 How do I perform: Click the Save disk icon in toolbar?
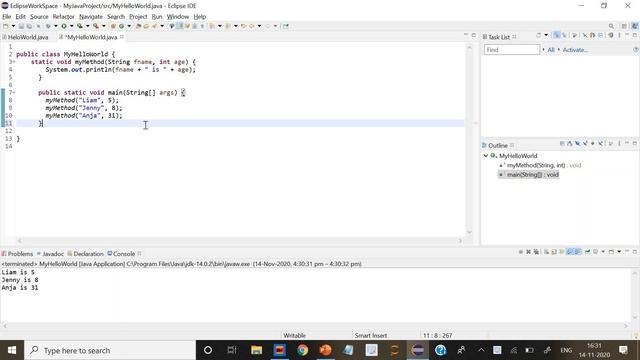[21, 26]
